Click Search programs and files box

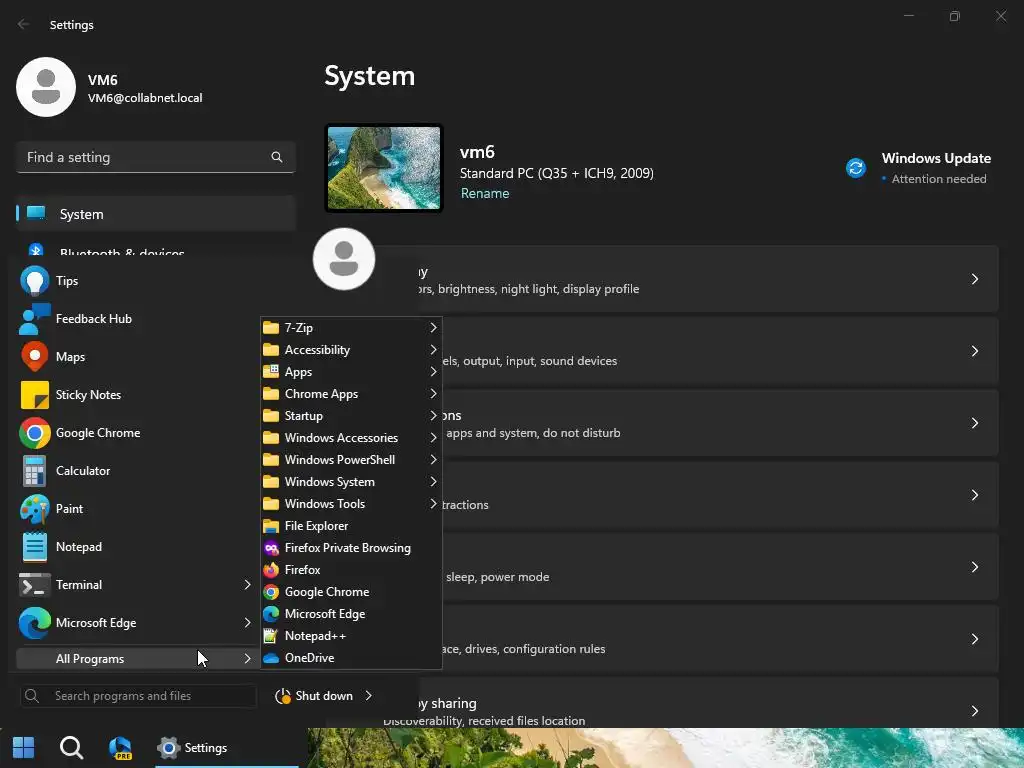tap(138, 696)
